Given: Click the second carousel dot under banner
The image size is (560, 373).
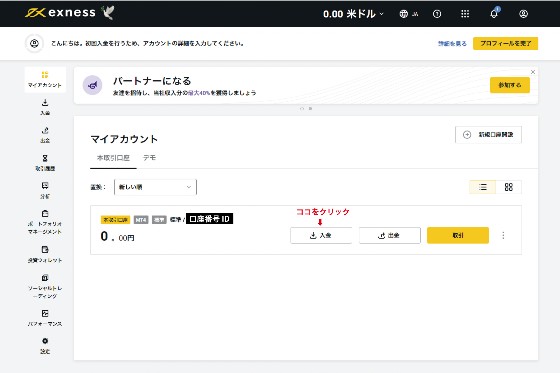Looking at the screenshot, I should (x=310, y=108).
